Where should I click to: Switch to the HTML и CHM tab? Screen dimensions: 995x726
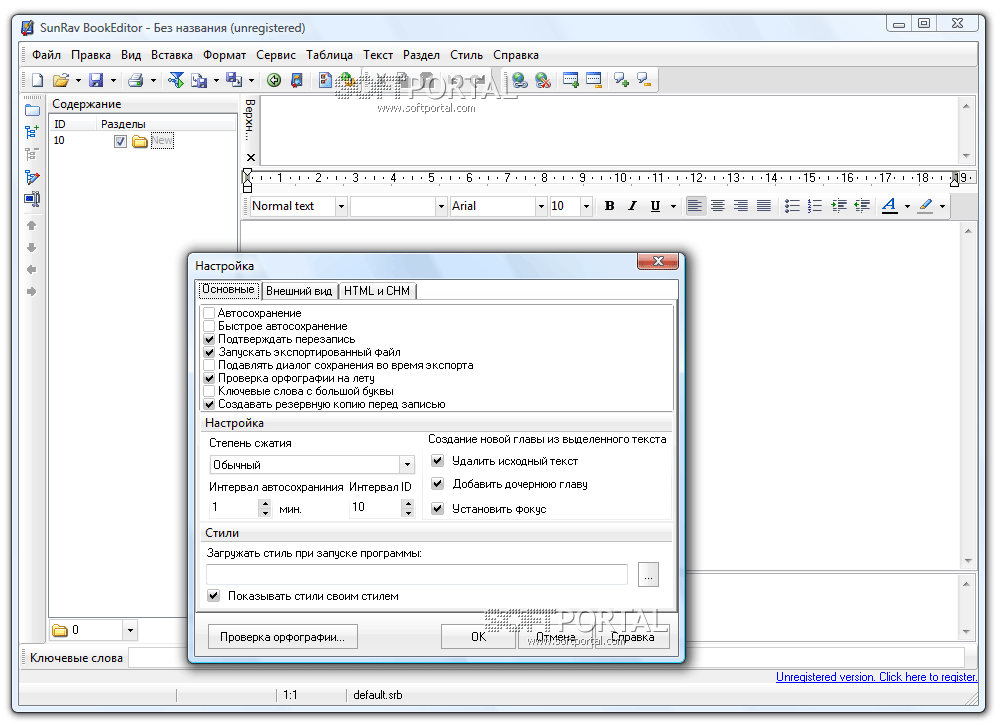377,291
